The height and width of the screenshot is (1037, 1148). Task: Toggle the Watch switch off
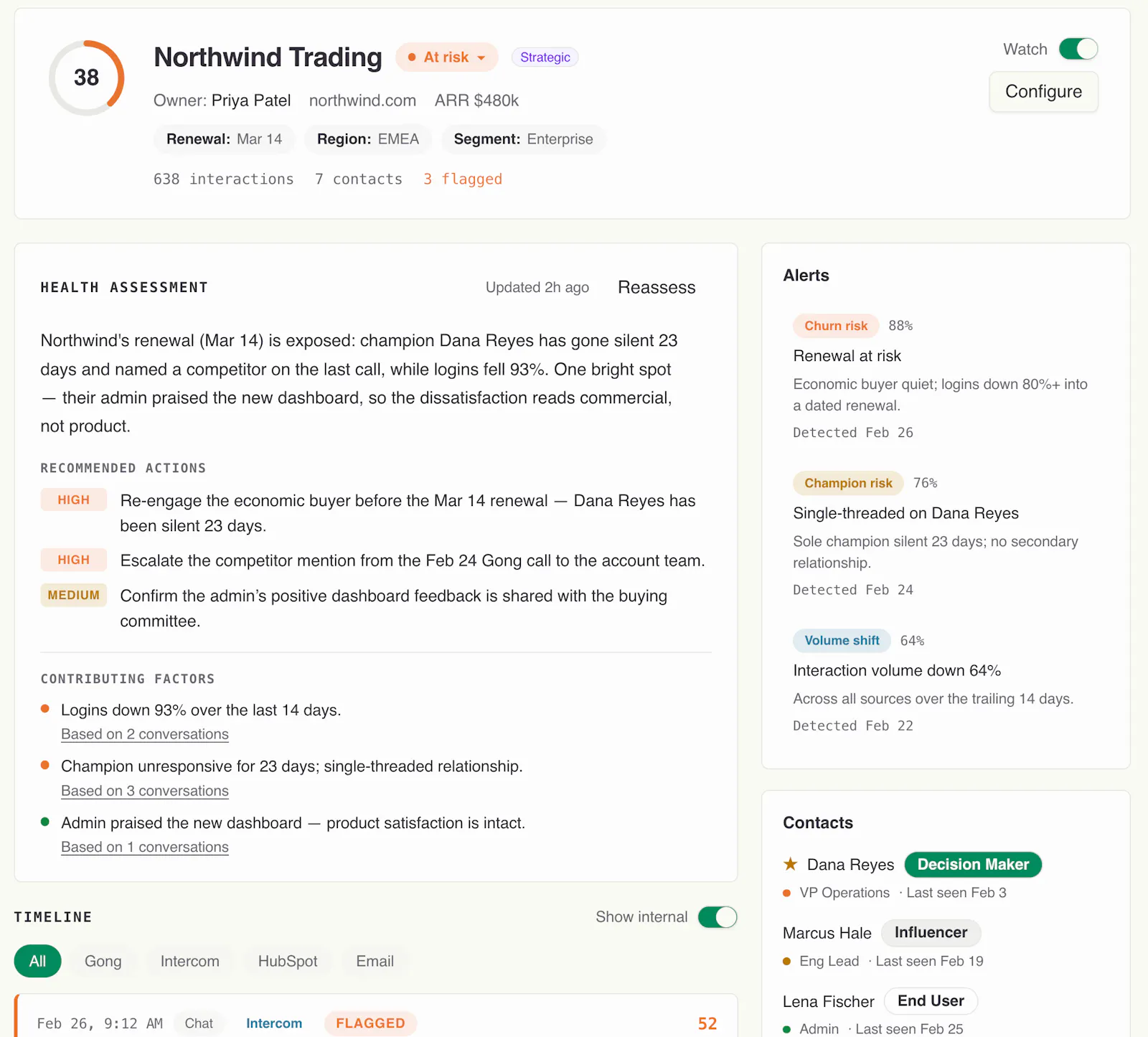coord(1078,49)
